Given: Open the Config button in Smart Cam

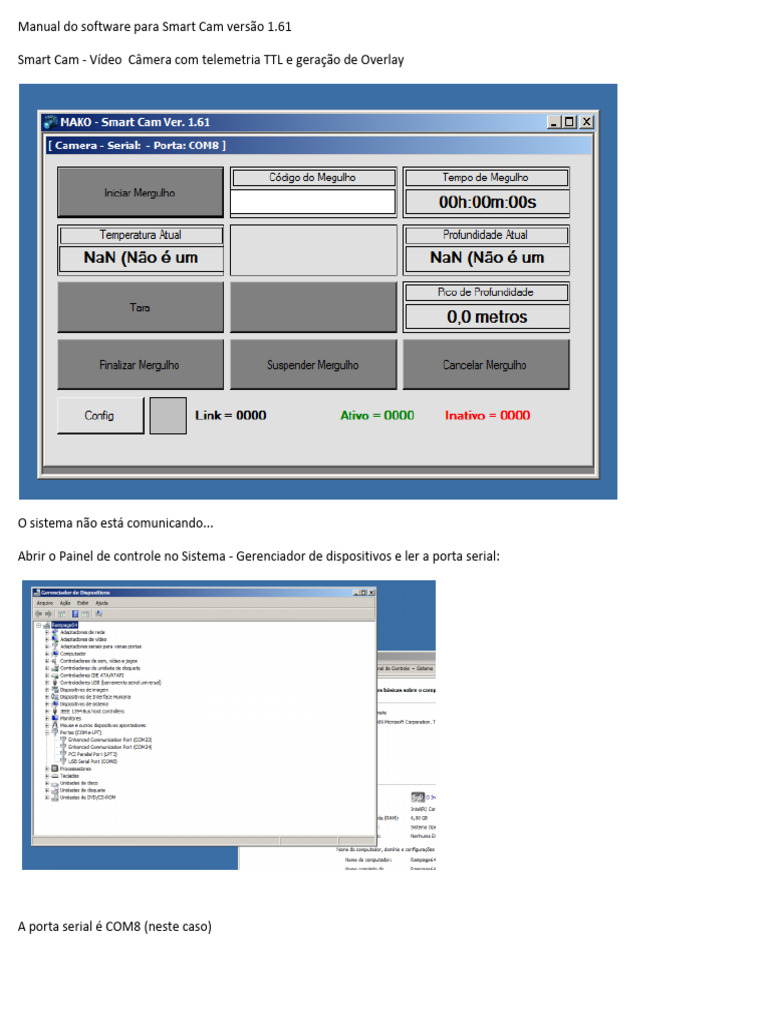Looking at the screenshot, I should click(x=100, y=415).
